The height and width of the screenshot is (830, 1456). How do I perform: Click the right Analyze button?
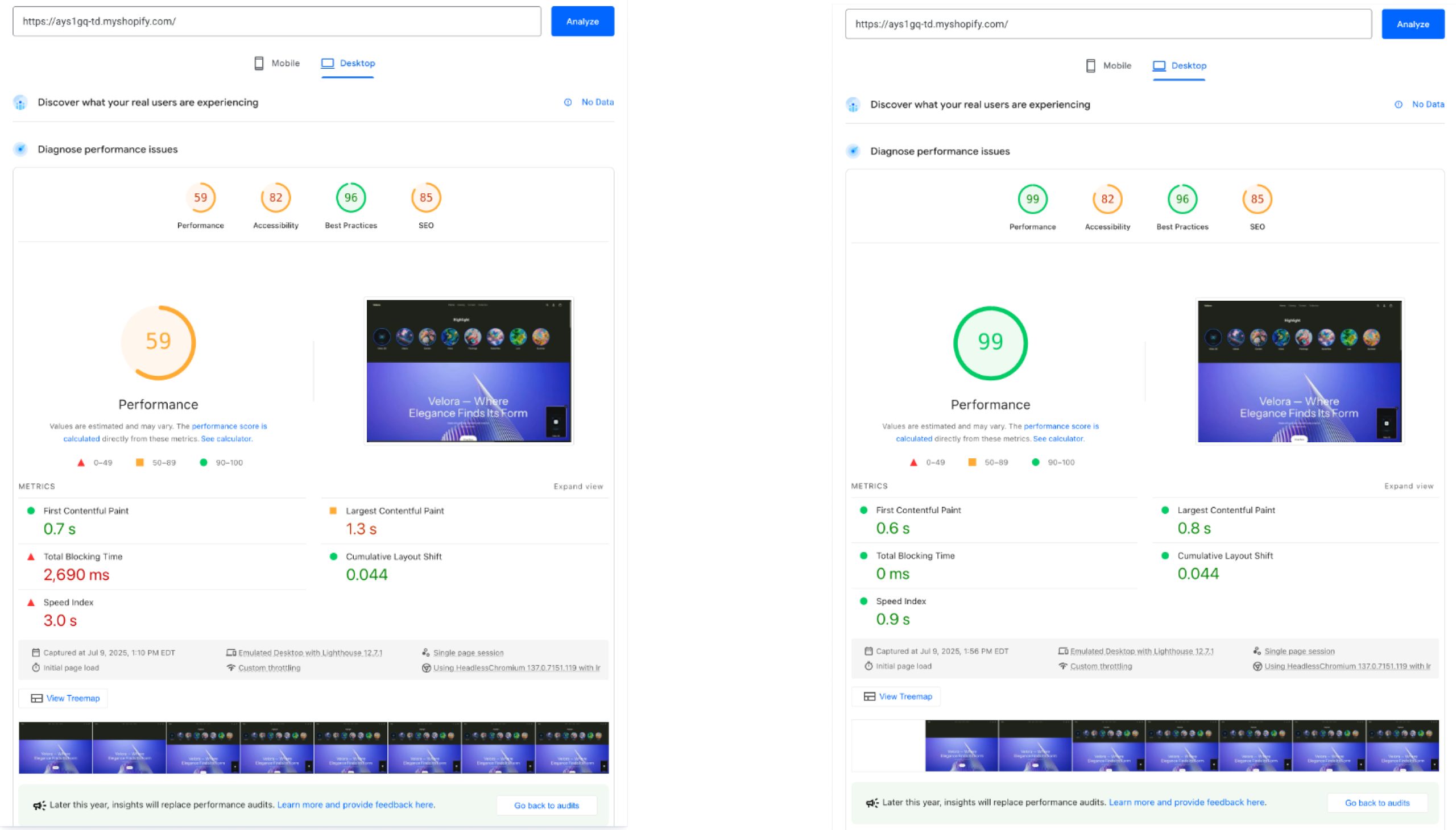pos(1412,24)
